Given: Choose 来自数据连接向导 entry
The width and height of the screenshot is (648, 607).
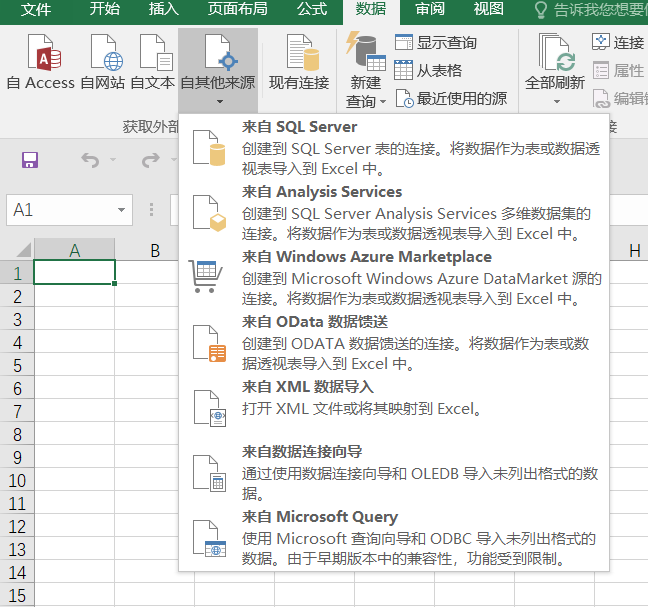Looking at the screenshot, I should point(394,472).
